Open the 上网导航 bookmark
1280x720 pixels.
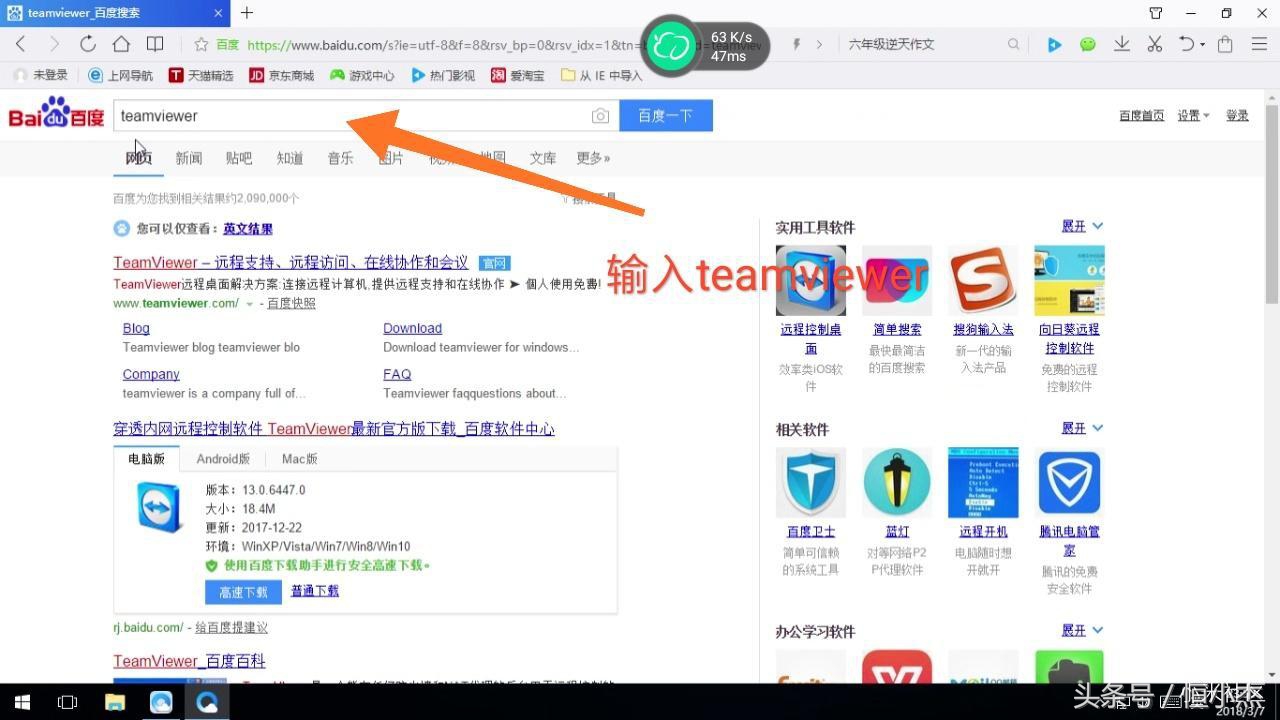tap(121, 75)
